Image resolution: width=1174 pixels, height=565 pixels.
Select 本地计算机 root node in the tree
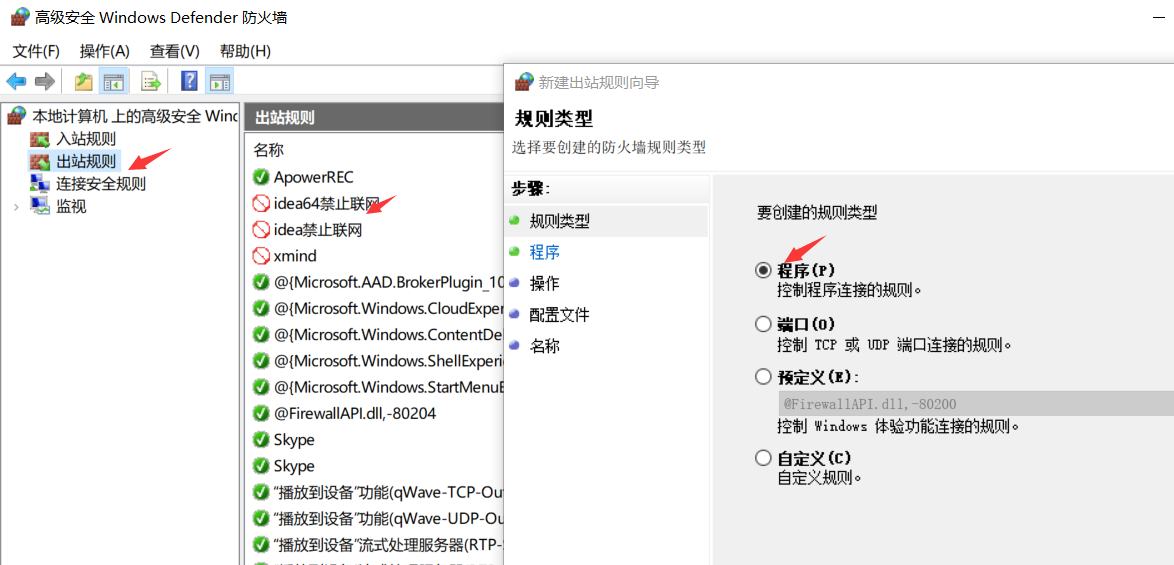[x=135, y=116]
